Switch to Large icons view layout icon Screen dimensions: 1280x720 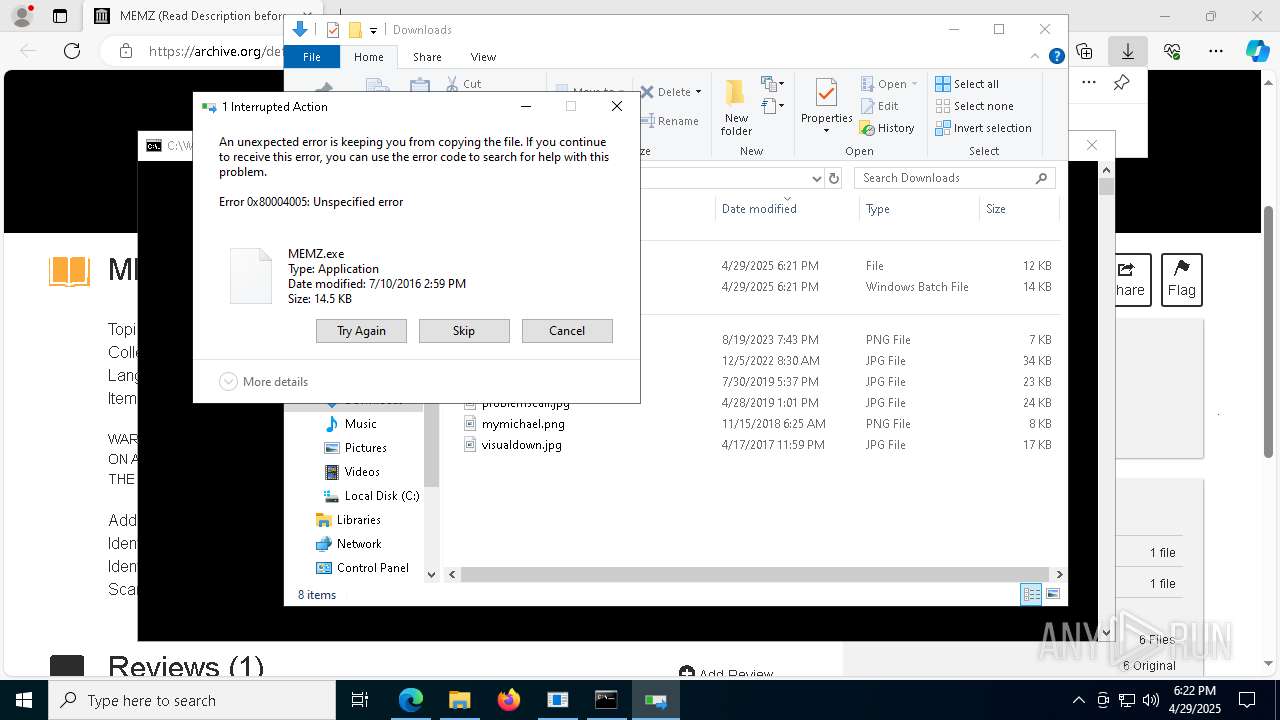click(1053, 595)
